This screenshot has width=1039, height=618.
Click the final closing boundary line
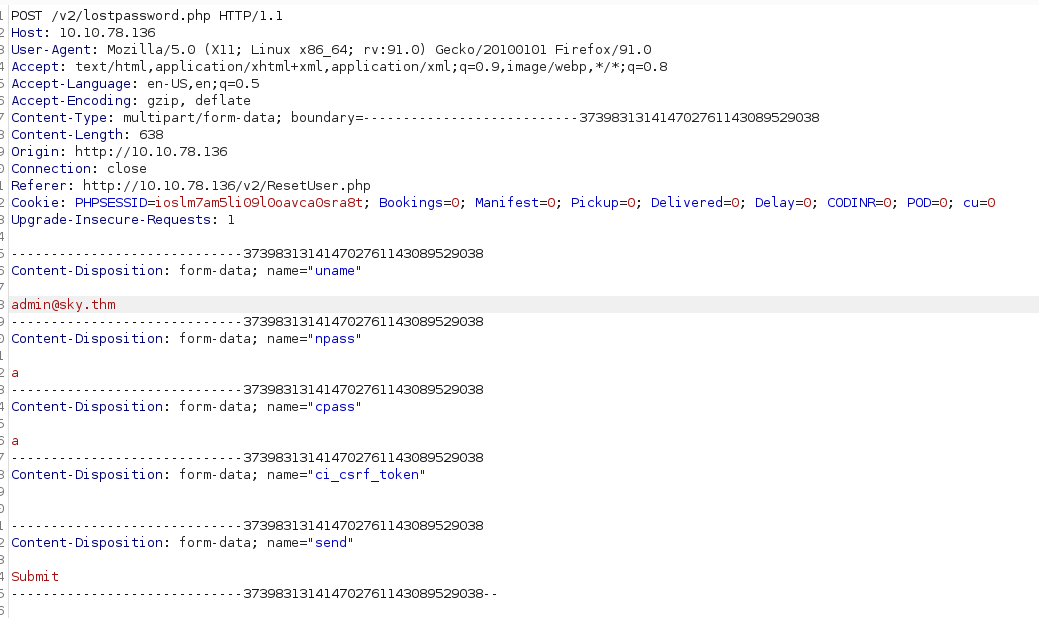255,594
